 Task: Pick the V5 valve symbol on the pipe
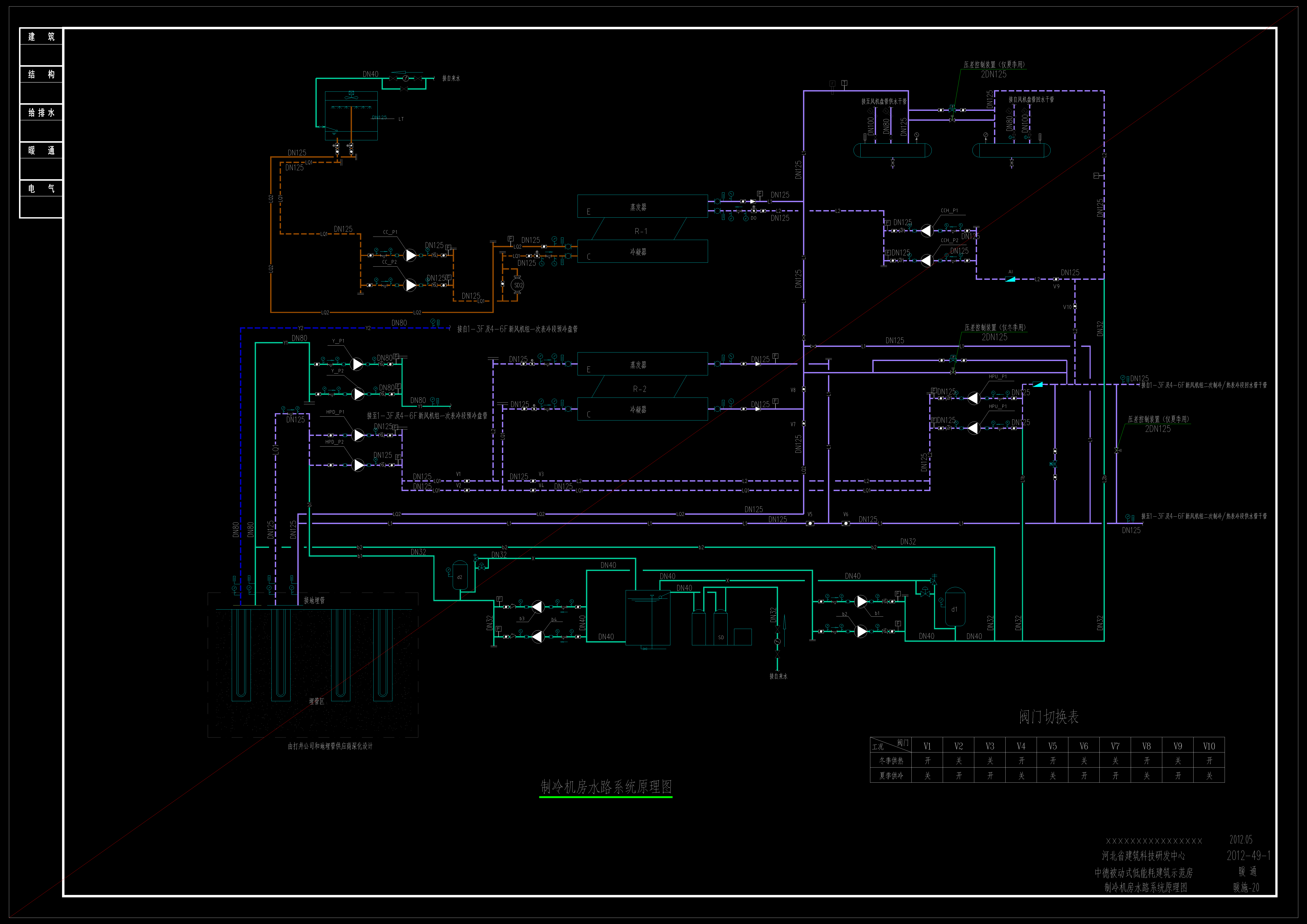(810, 523)
